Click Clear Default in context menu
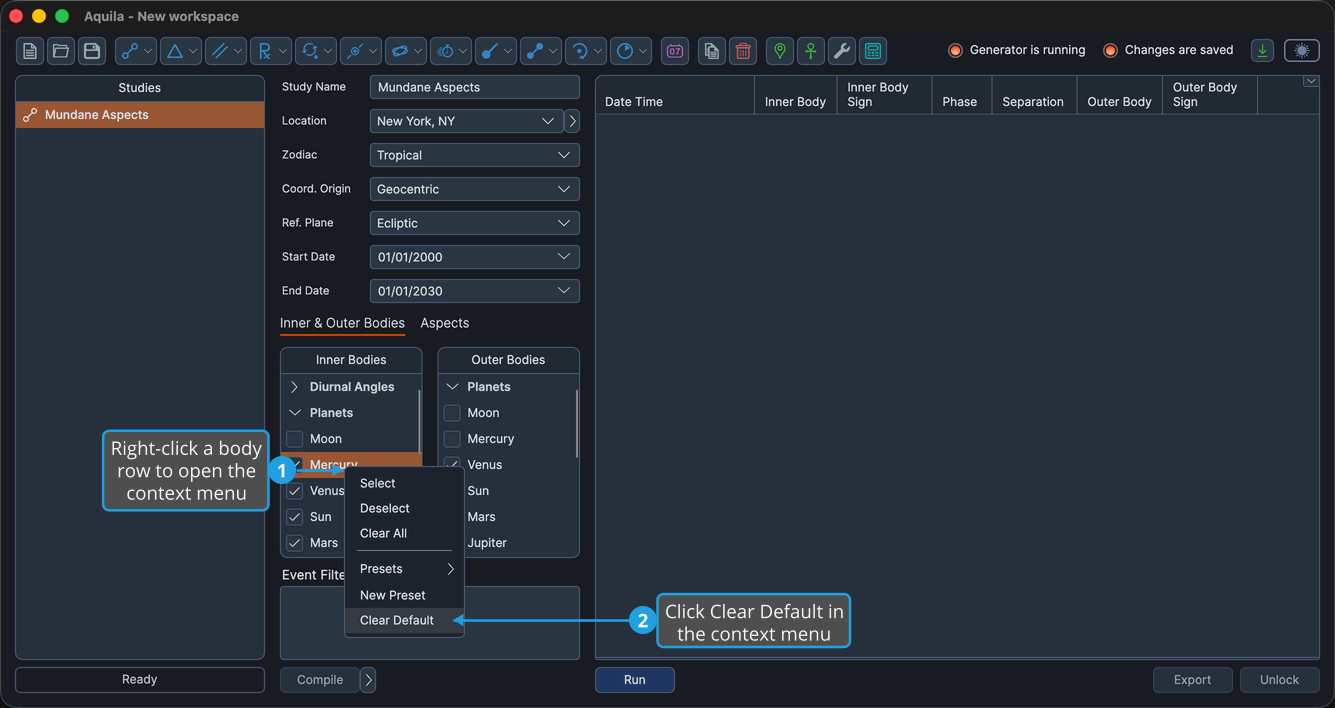The image size is (1335, 708). pos(404,620)
